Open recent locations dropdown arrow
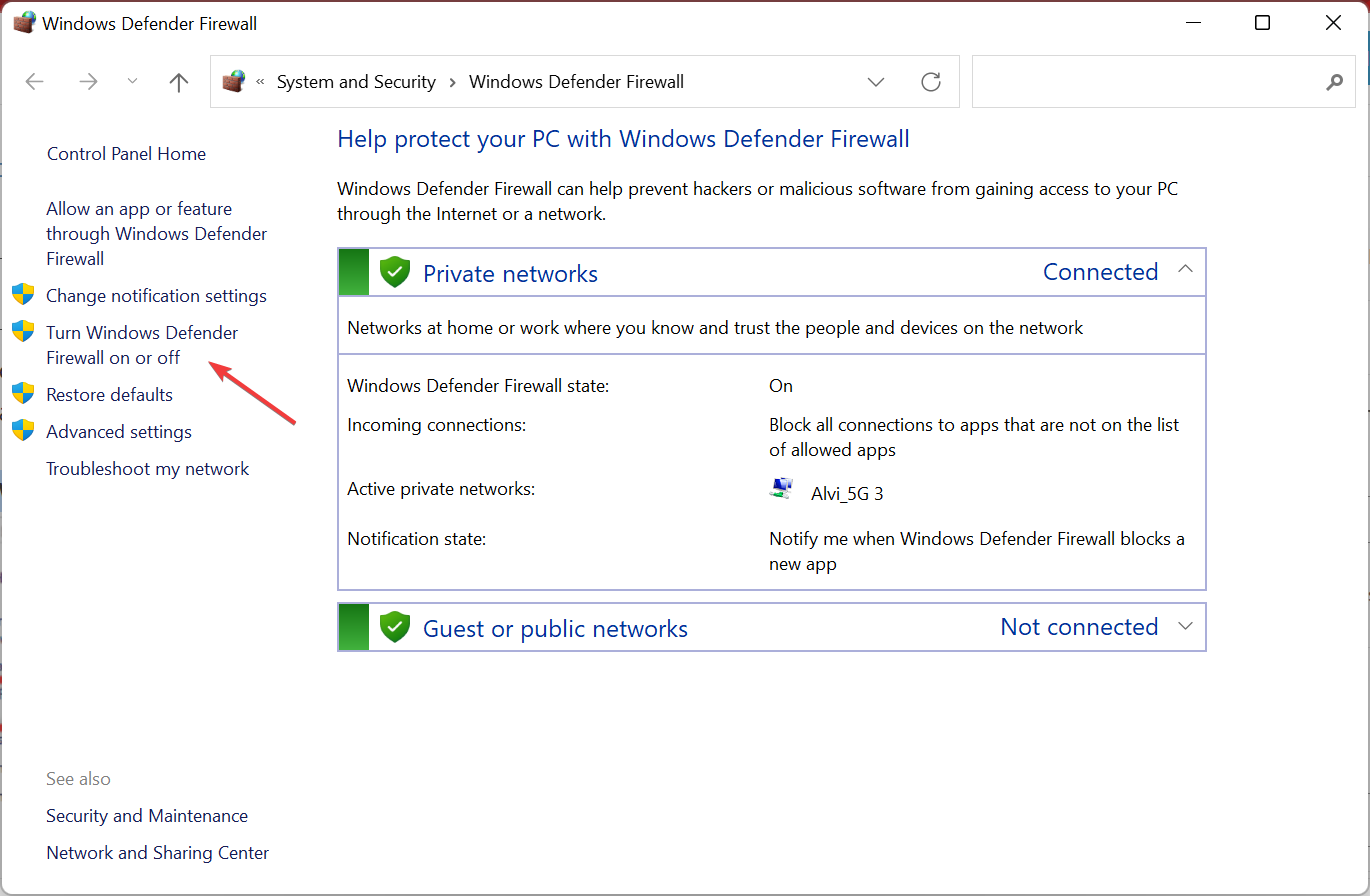Viewport: 1370px width, 896px height. pyautogui.click(x=133, y=82)
